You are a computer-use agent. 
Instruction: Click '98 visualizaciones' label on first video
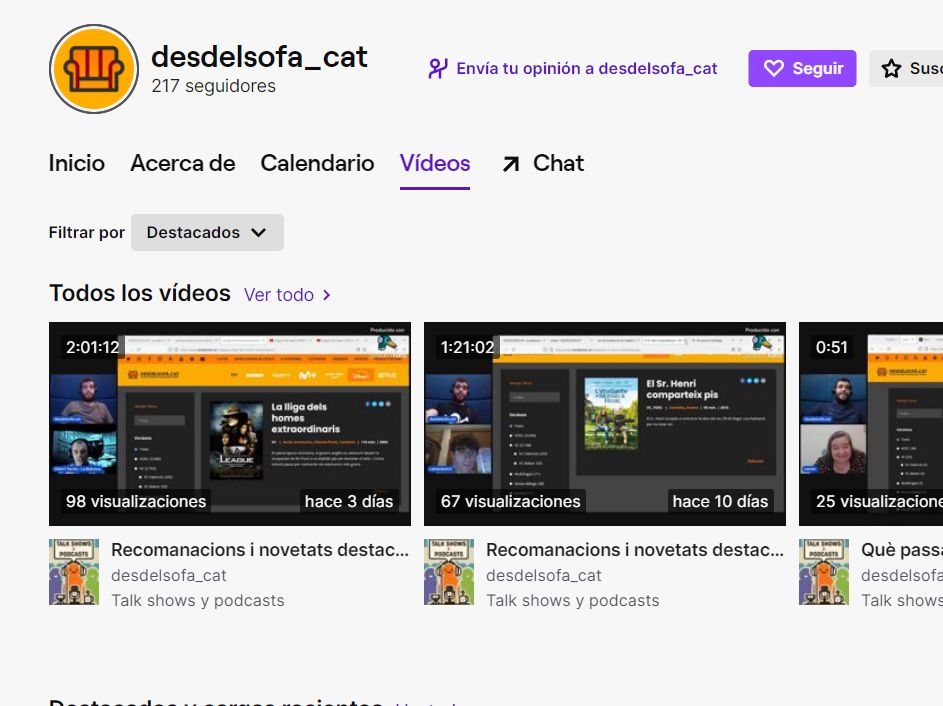tap(136, 502)
